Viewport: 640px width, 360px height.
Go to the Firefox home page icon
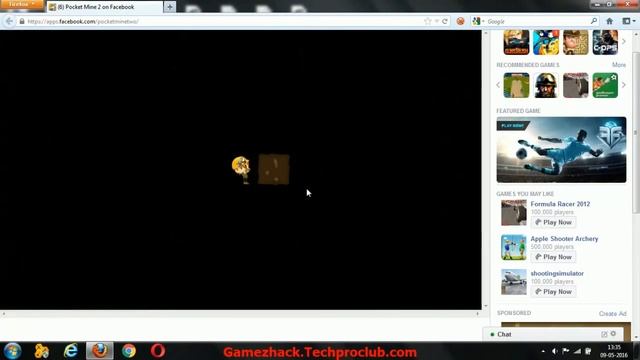coord(609,21)
